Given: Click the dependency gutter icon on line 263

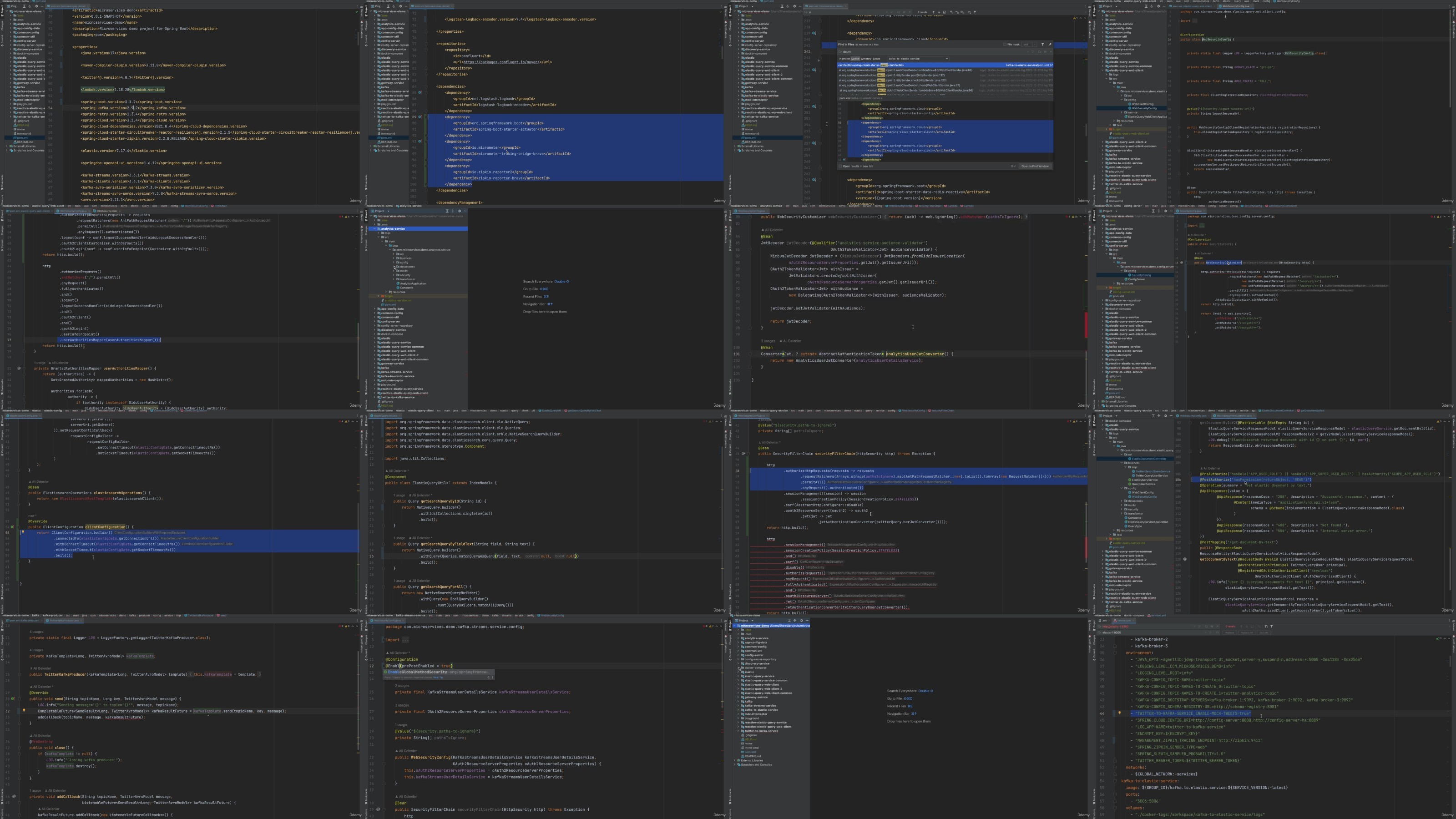Looking at the screenshot, I should point(814,180).
